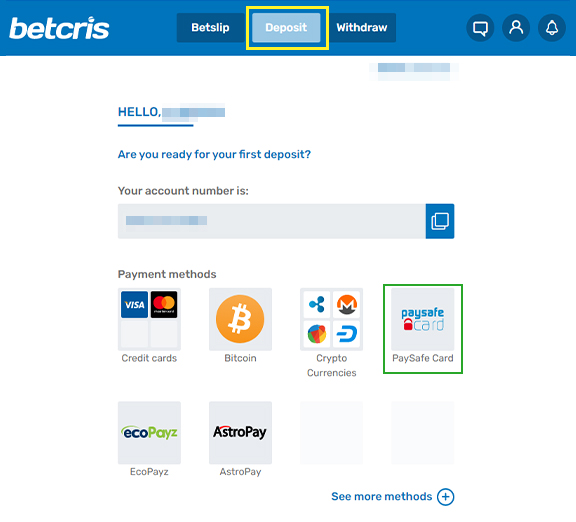The image size is (576, 522).
Task: Switch to the Betslip tab
Action: (x=210, y=28)
